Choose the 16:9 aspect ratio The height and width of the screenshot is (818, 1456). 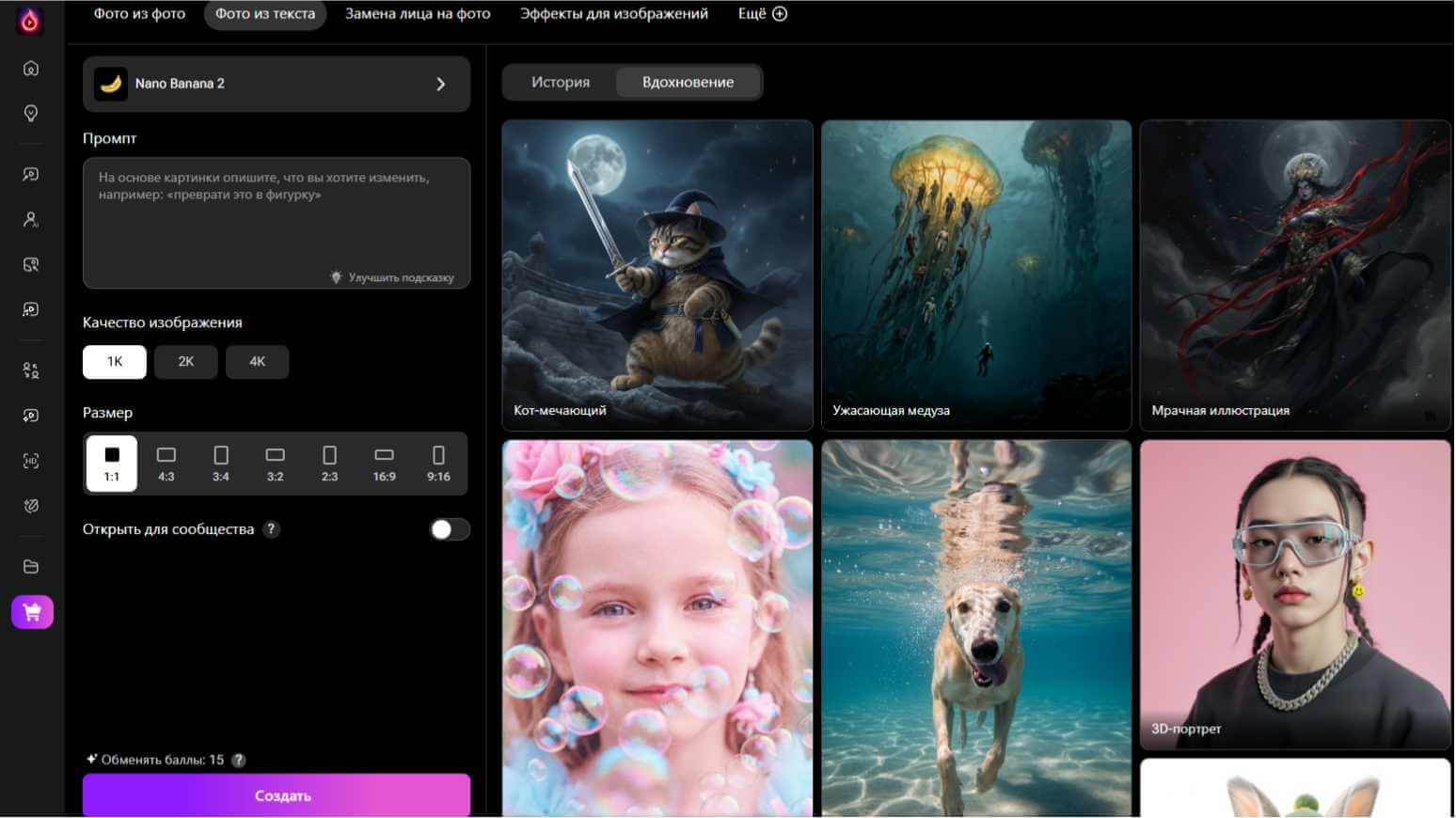click(384, 464)
